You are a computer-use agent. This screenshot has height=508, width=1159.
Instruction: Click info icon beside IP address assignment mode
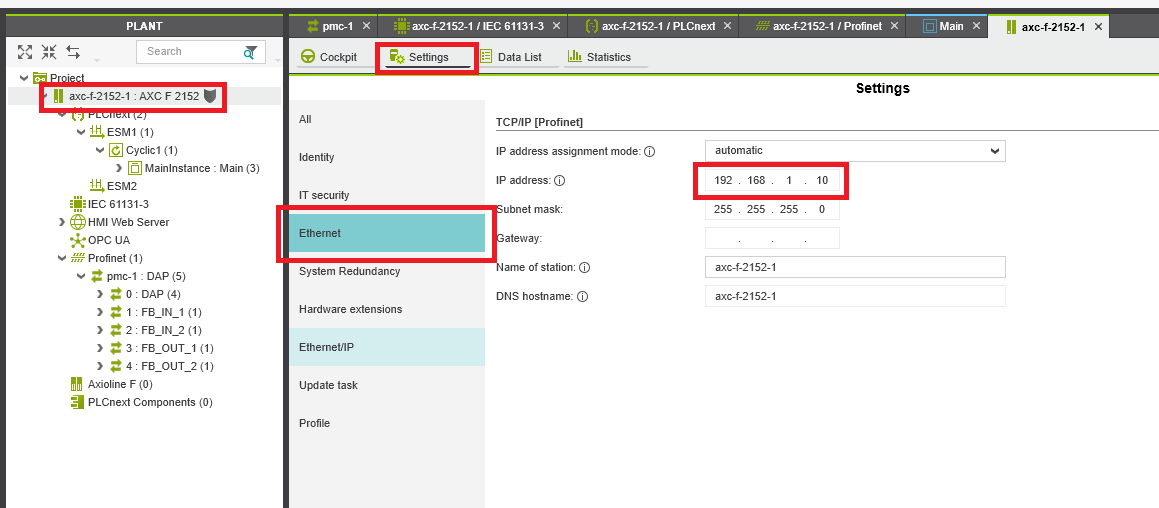tap(649, 152)
